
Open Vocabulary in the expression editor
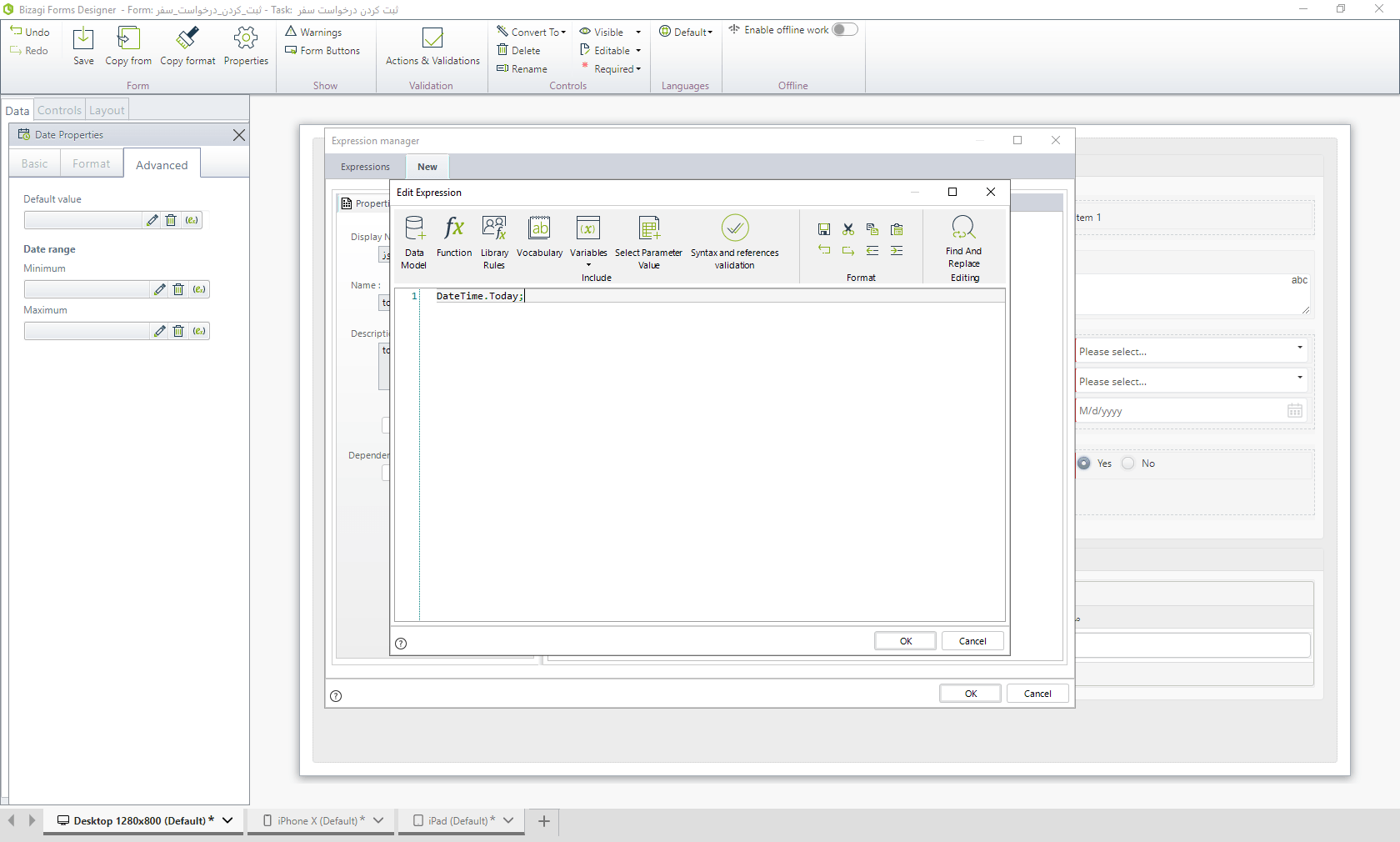pyautogui.click(x=539, y=236)
